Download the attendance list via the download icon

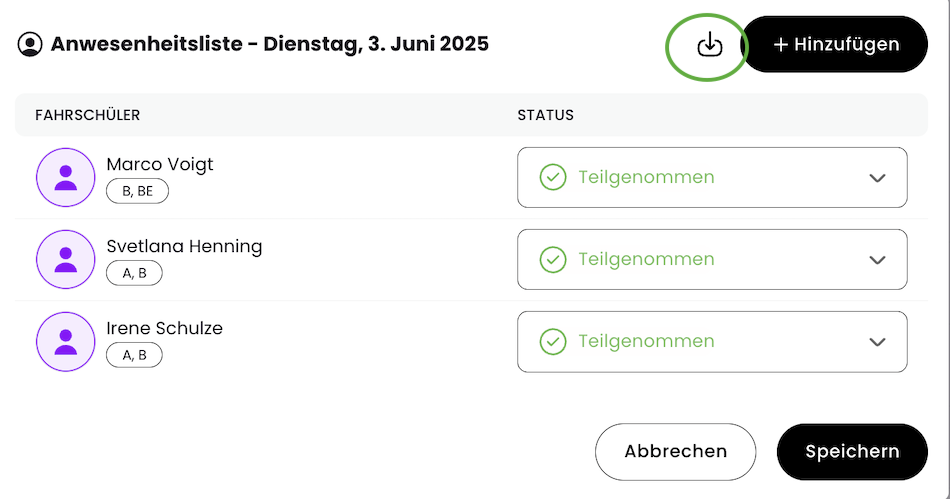pos(709,44)
